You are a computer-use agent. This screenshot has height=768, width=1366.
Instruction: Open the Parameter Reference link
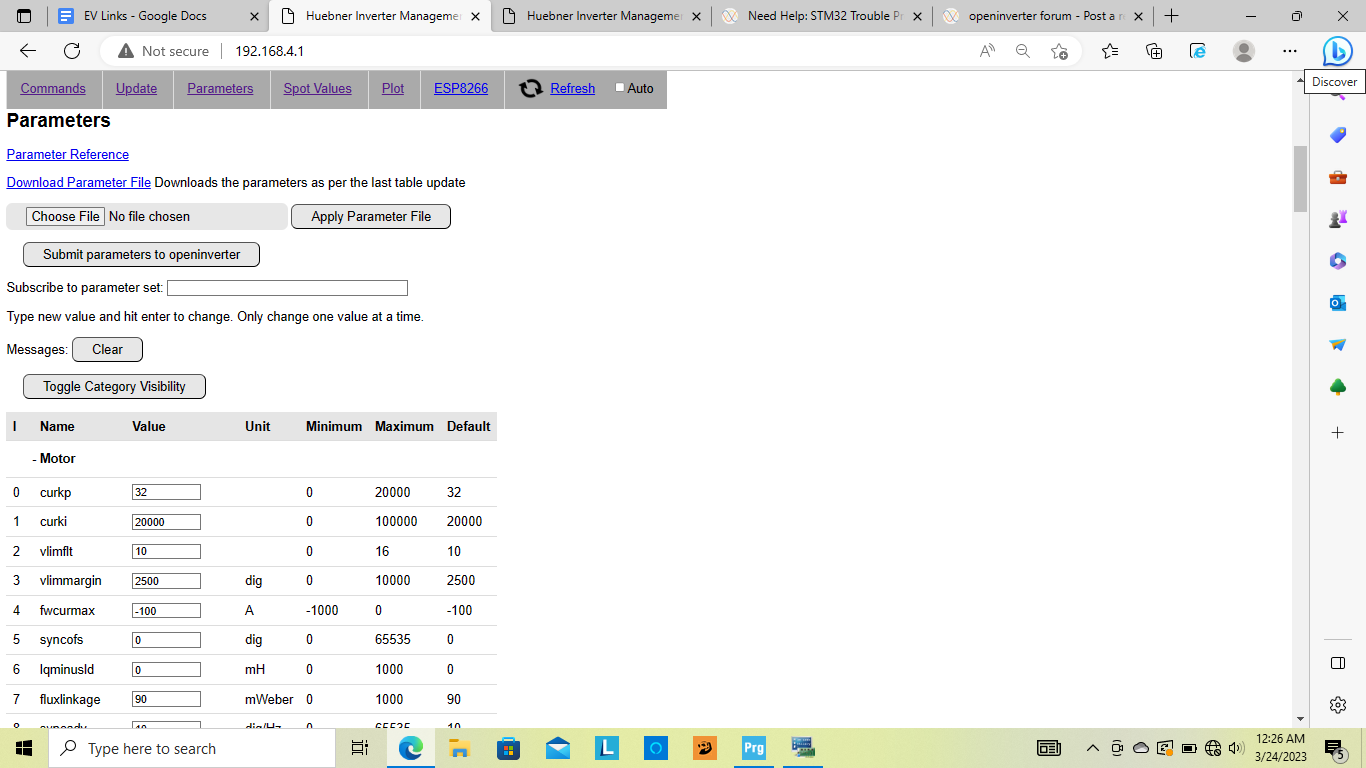[x=68, y=154]
